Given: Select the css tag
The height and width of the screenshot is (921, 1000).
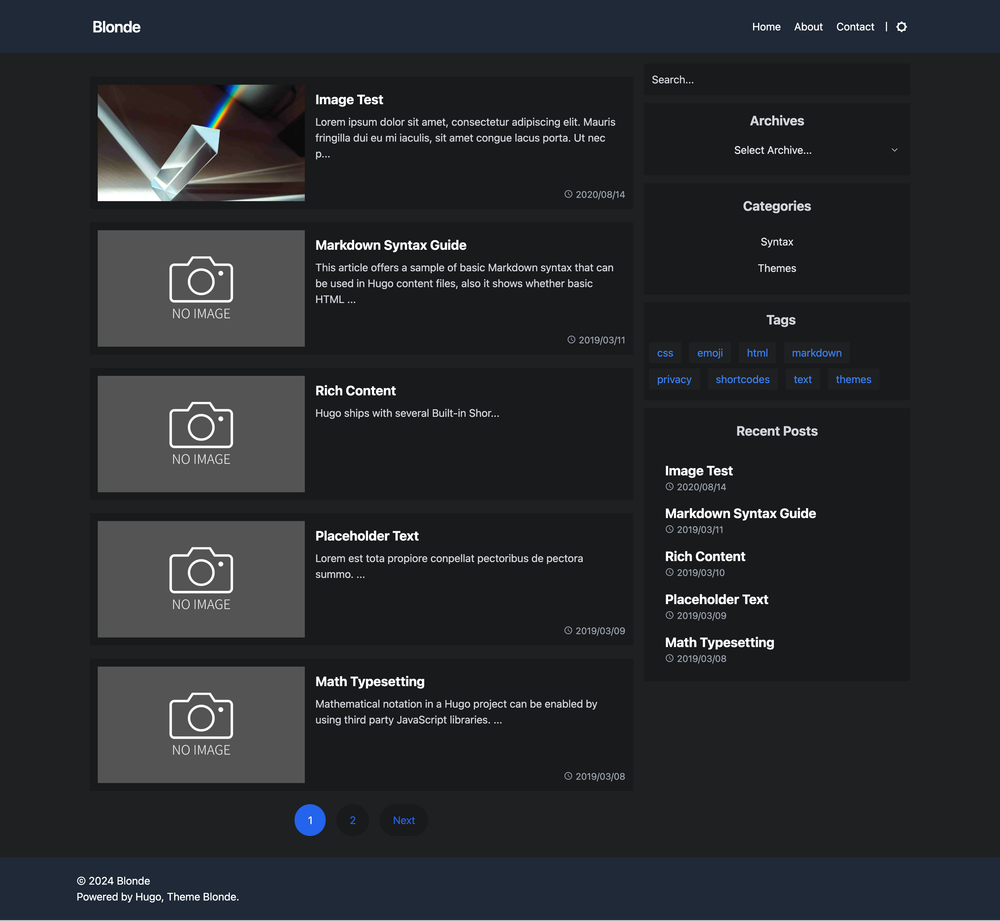Looking at the screenshot, I should point(665,353).
